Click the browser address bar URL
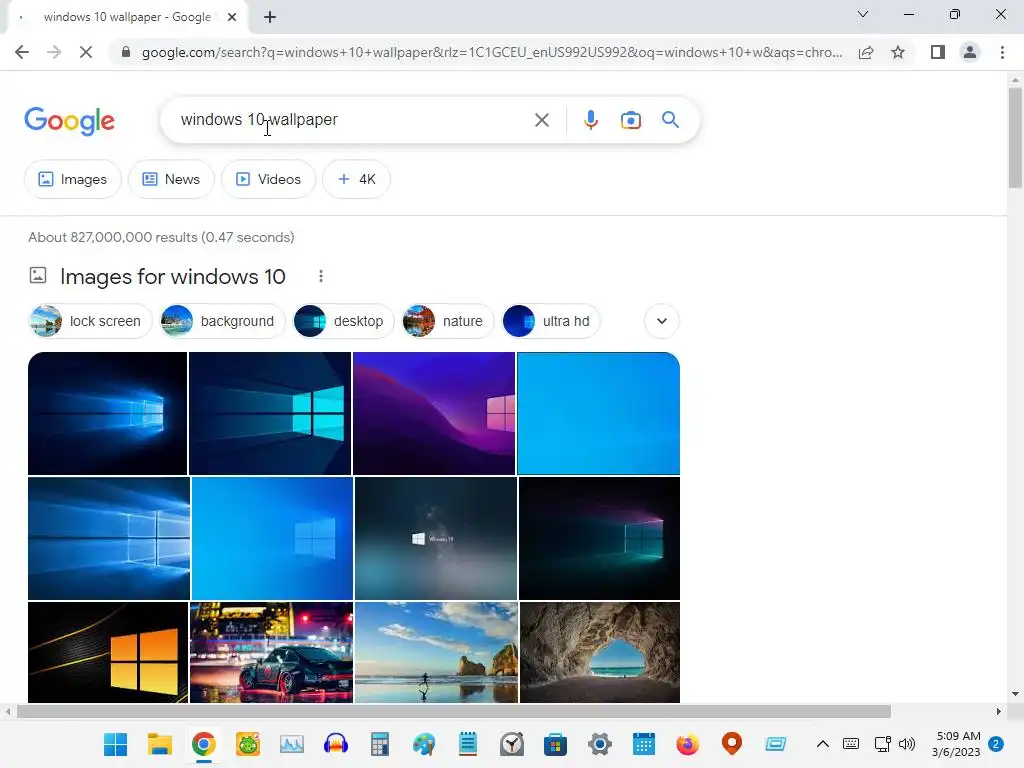 click(x=491, y=52)
